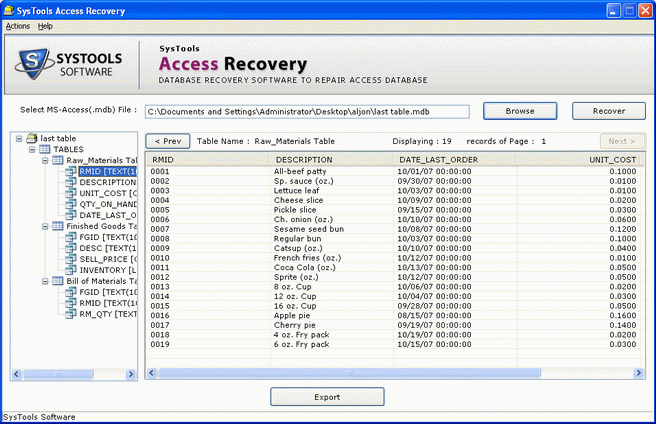The image size is (656, 424).
Task: Collapse the last table root node
Action: [x=20, y=139]
